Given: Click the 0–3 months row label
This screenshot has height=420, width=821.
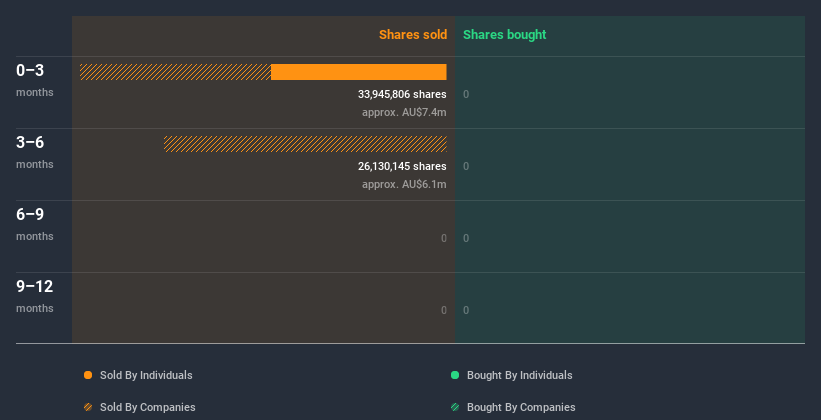Looking at the screenshot, I should [x=35, y=80].
